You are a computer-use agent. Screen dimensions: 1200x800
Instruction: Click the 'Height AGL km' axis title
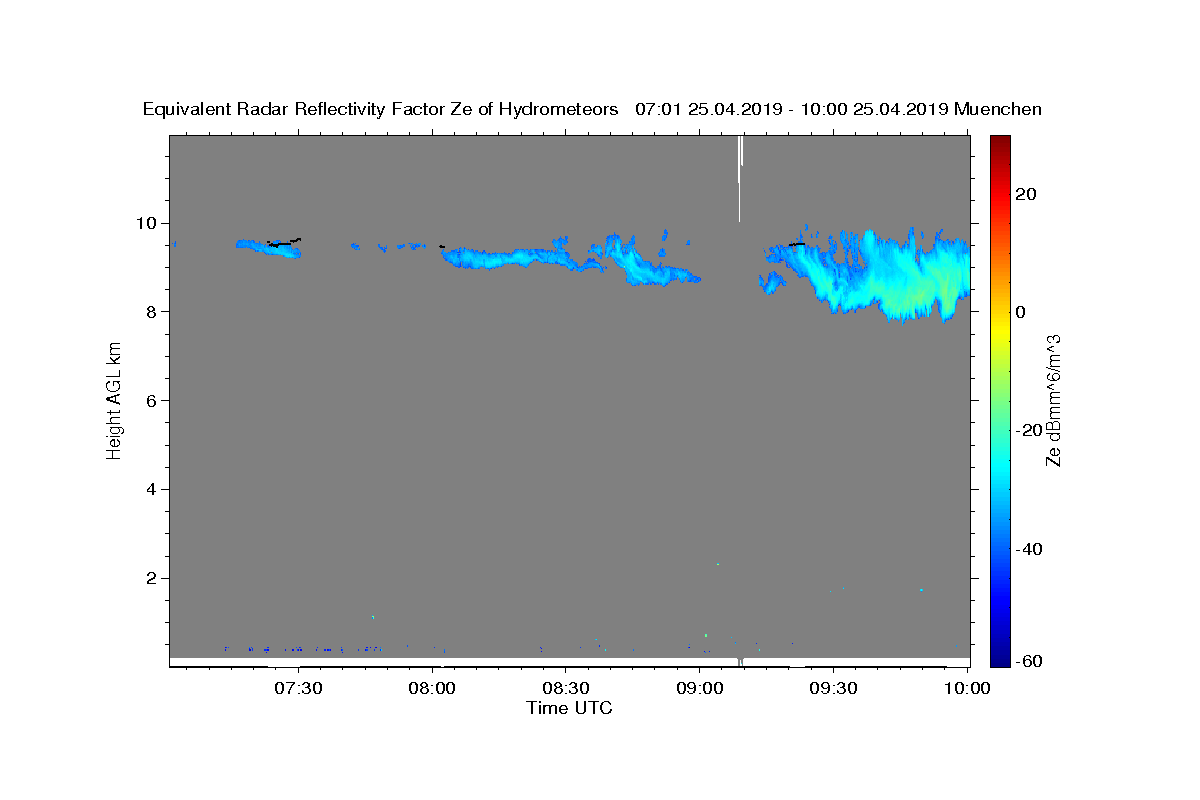click(x=115, y=400)
